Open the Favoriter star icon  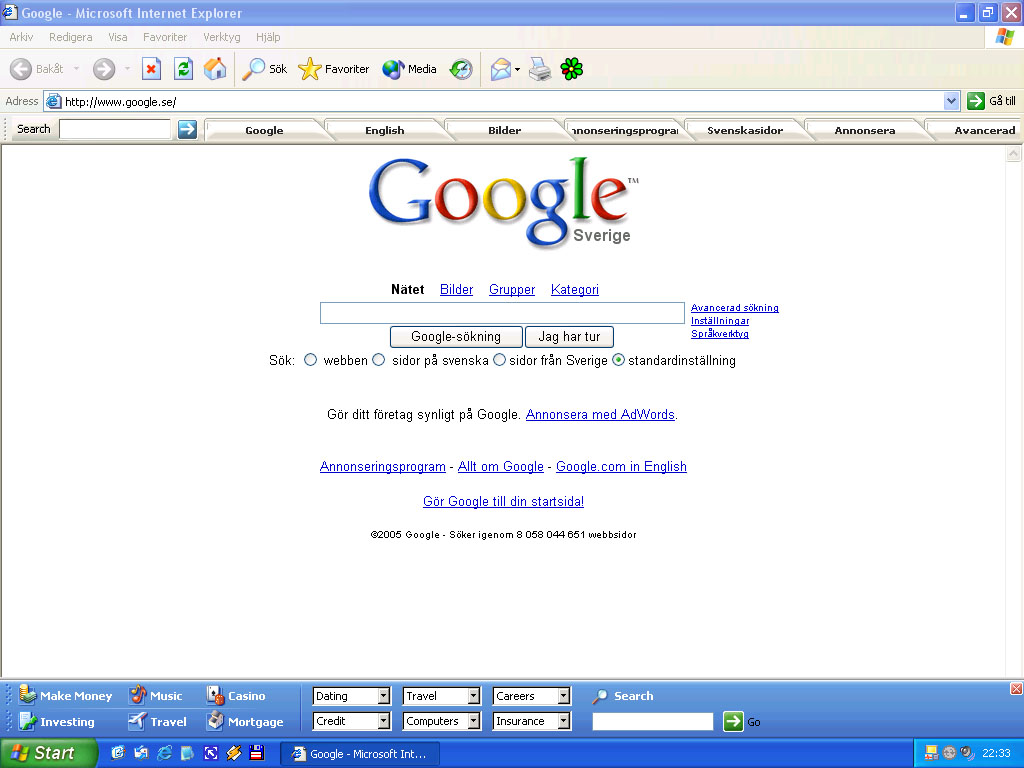point(310,69)
